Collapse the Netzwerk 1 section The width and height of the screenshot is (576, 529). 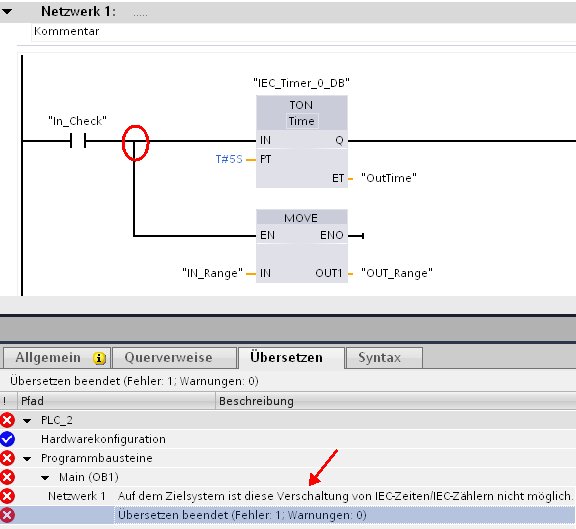coord(7,12)
